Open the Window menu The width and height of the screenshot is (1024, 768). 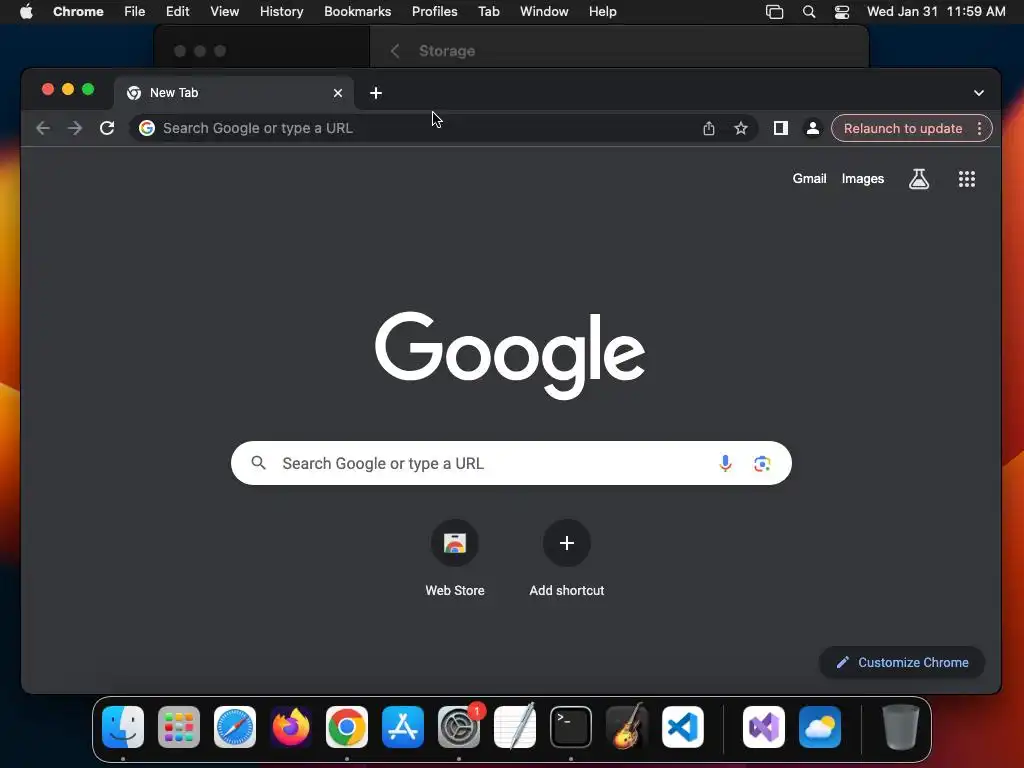pos(544,11)
